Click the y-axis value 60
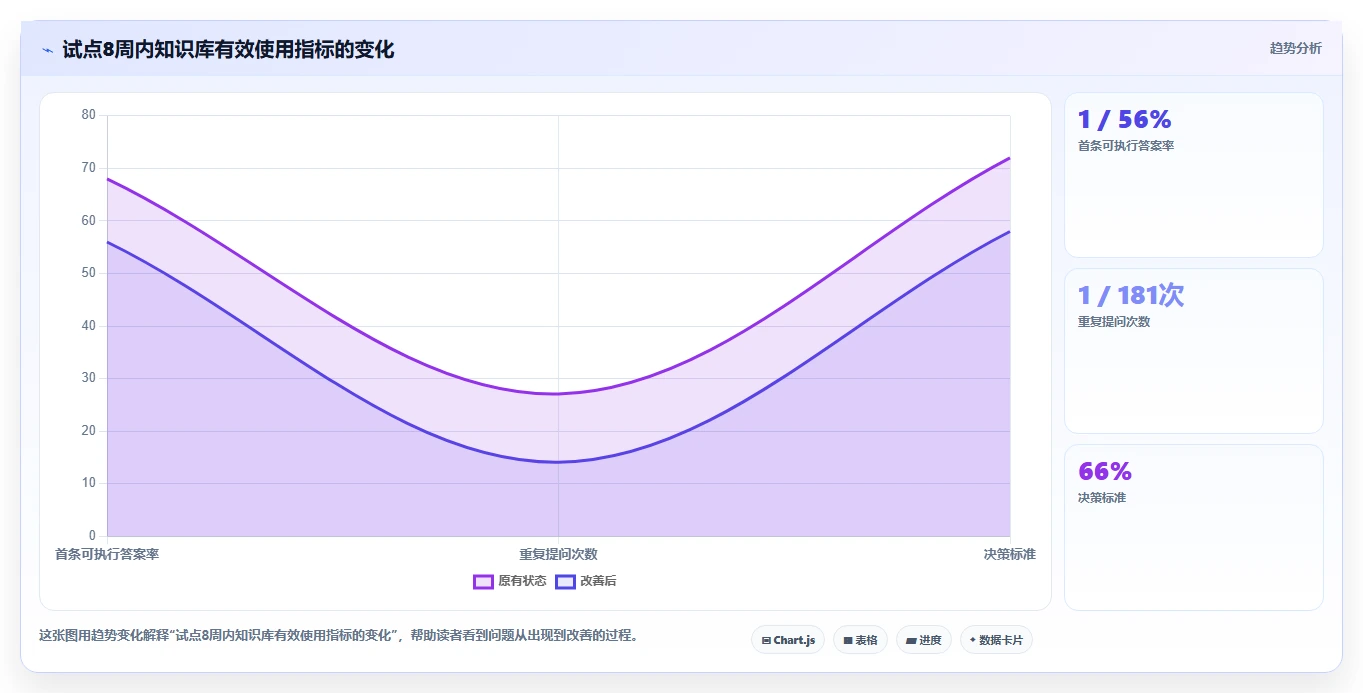1363x693 pixels. coord(89,220)
